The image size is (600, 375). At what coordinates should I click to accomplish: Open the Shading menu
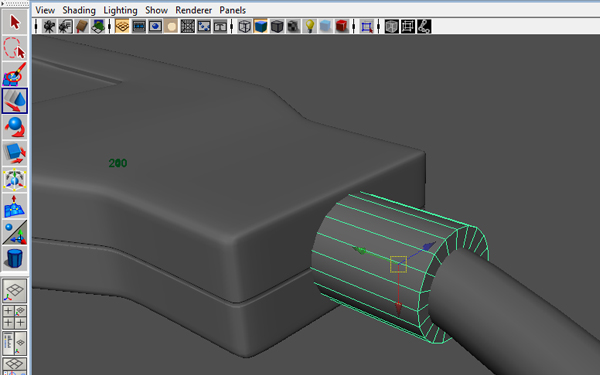tap(79, 10)
